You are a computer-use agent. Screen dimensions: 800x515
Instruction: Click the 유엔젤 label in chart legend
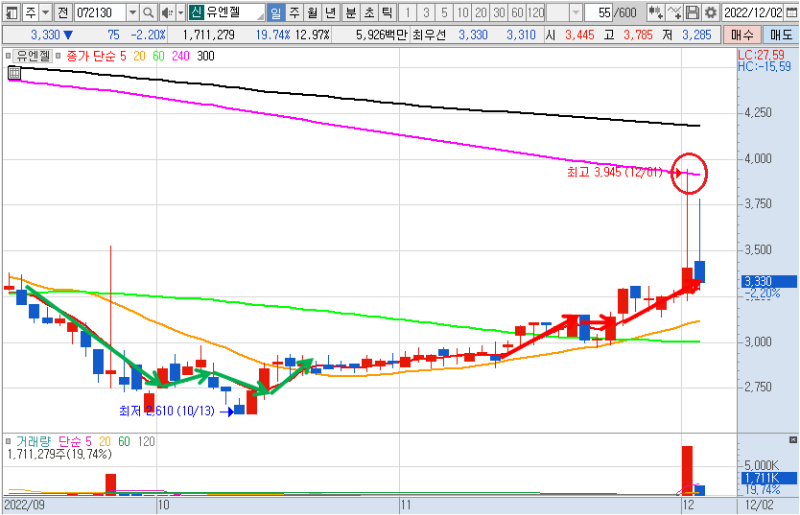(33, 56)
